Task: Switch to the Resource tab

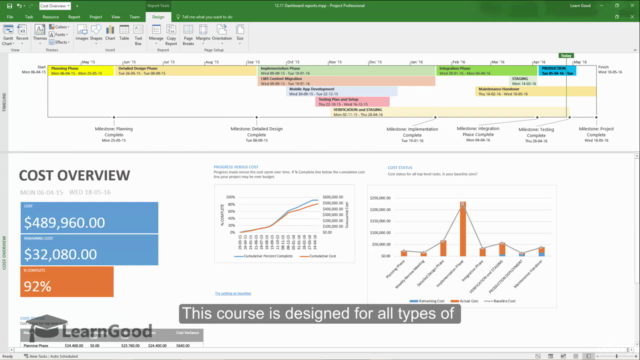Action: (x=51, y=17)
